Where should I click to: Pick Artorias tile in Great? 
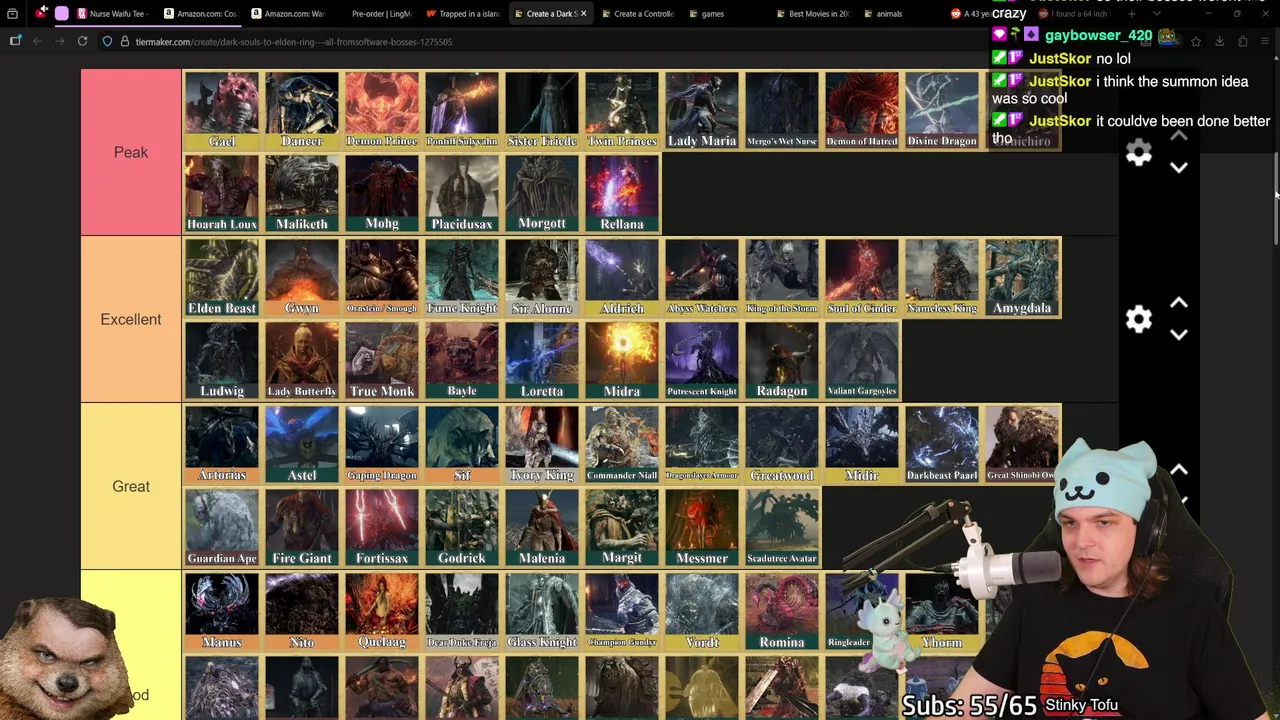222,444
